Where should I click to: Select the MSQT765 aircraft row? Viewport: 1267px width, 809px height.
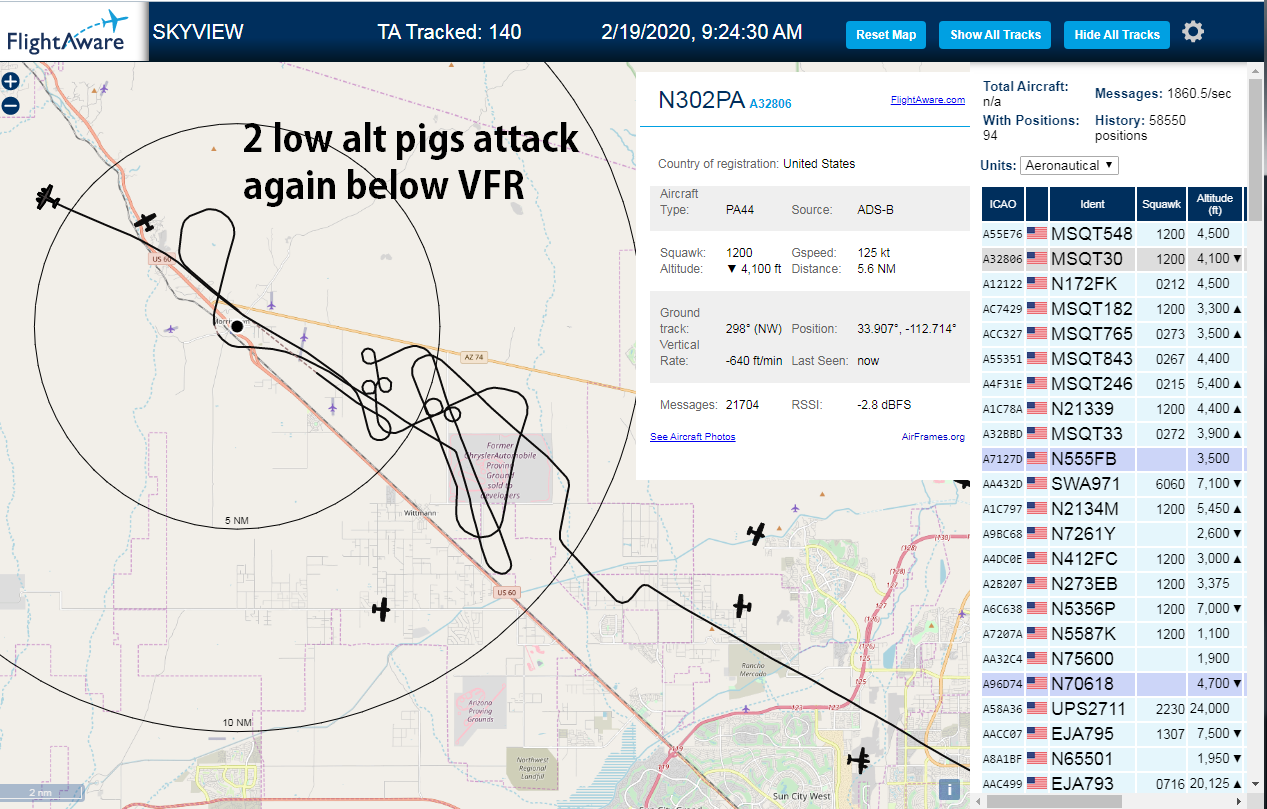tap(1113, 334)
